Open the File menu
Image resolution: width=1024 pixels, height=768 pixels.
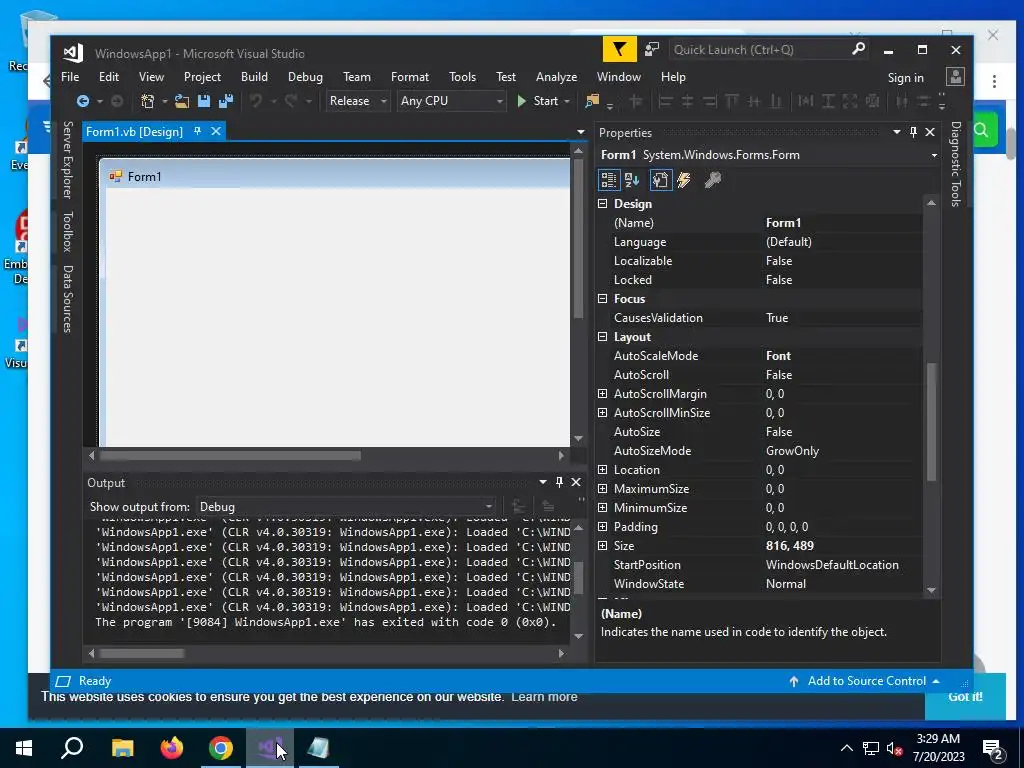(x=70, y=77)
